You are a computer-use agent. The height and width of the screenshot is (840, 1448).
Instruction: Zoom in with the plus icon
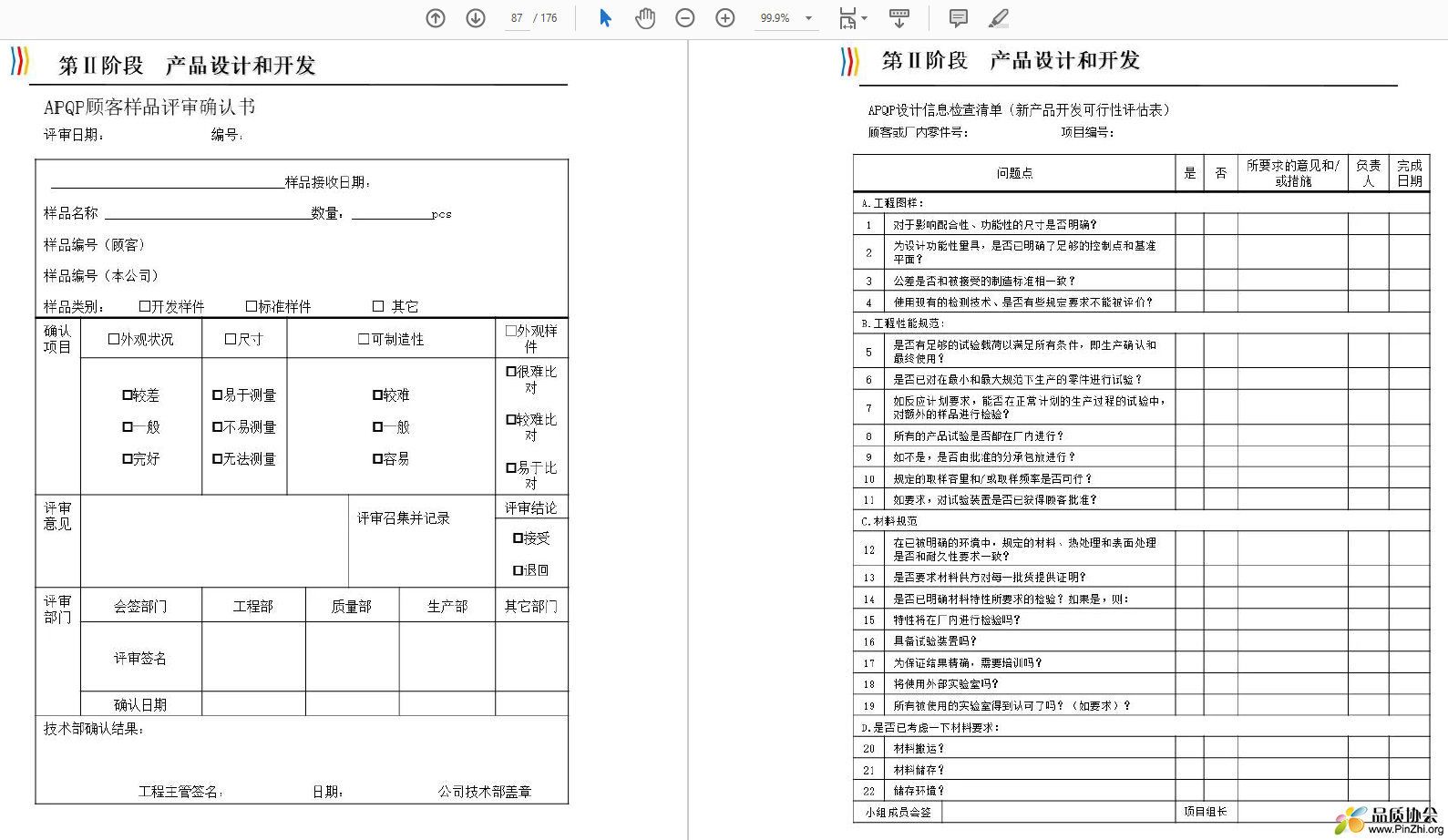click(x=725, y=18)
